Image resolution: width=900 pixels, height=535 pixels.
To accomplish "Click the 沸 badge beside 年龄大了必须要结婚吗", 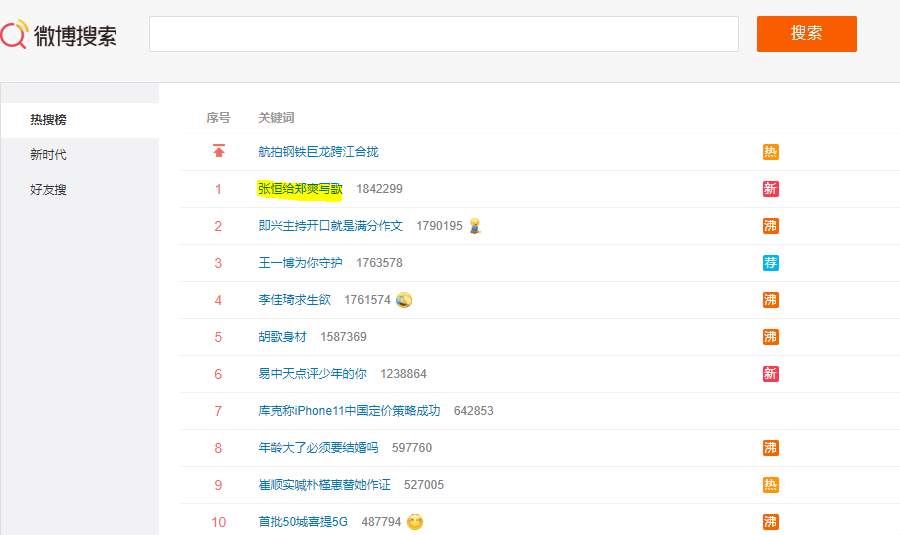I will tap(770, 448).
